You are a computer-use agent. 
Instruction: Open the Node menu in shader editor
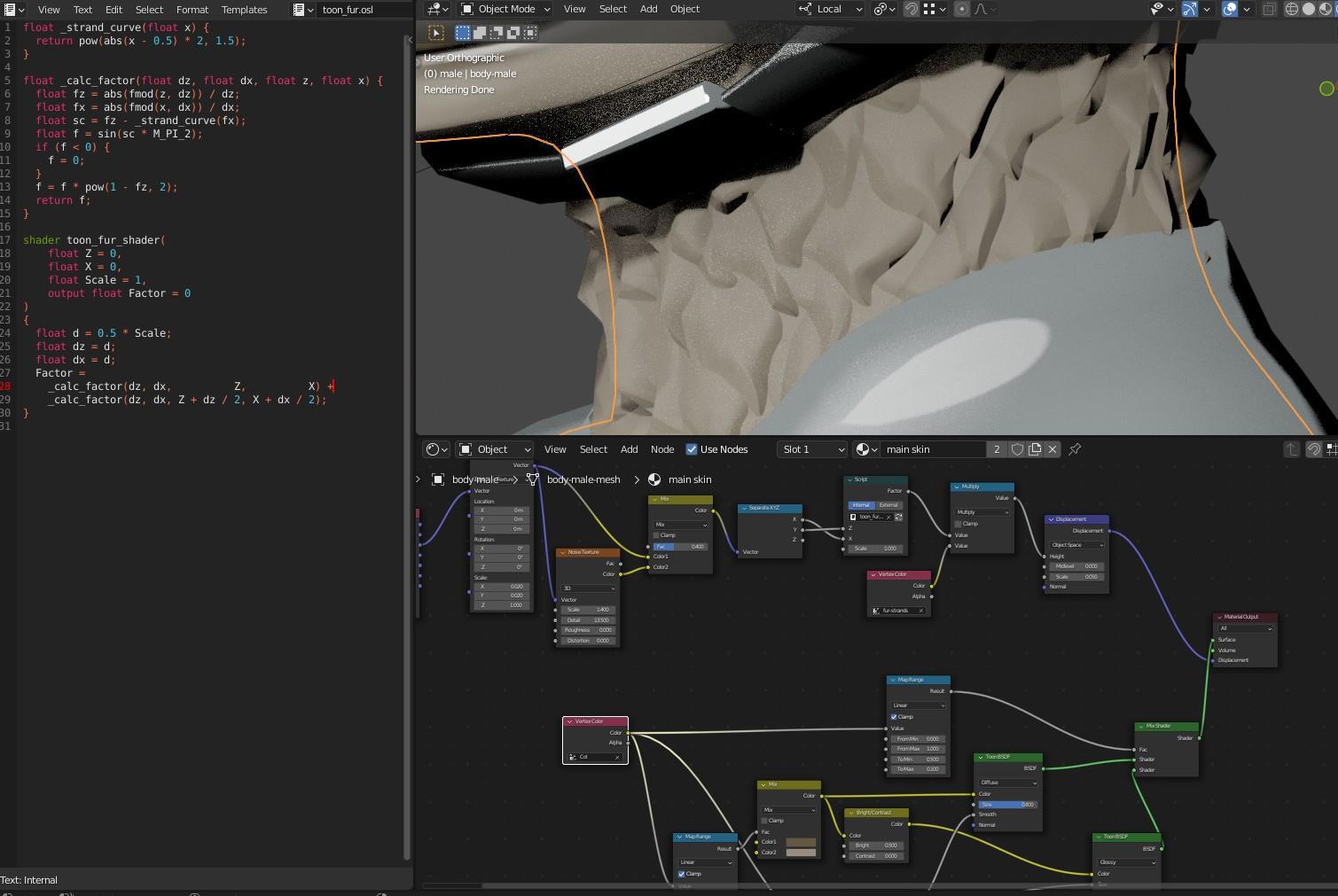(661, 449)
